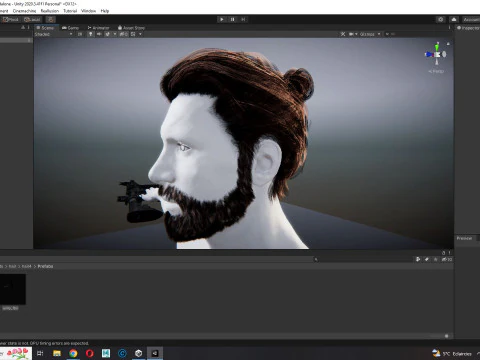Click the Project panel search field
The height and width of the screenshot is (360, 480).
[x=363, y=259]
